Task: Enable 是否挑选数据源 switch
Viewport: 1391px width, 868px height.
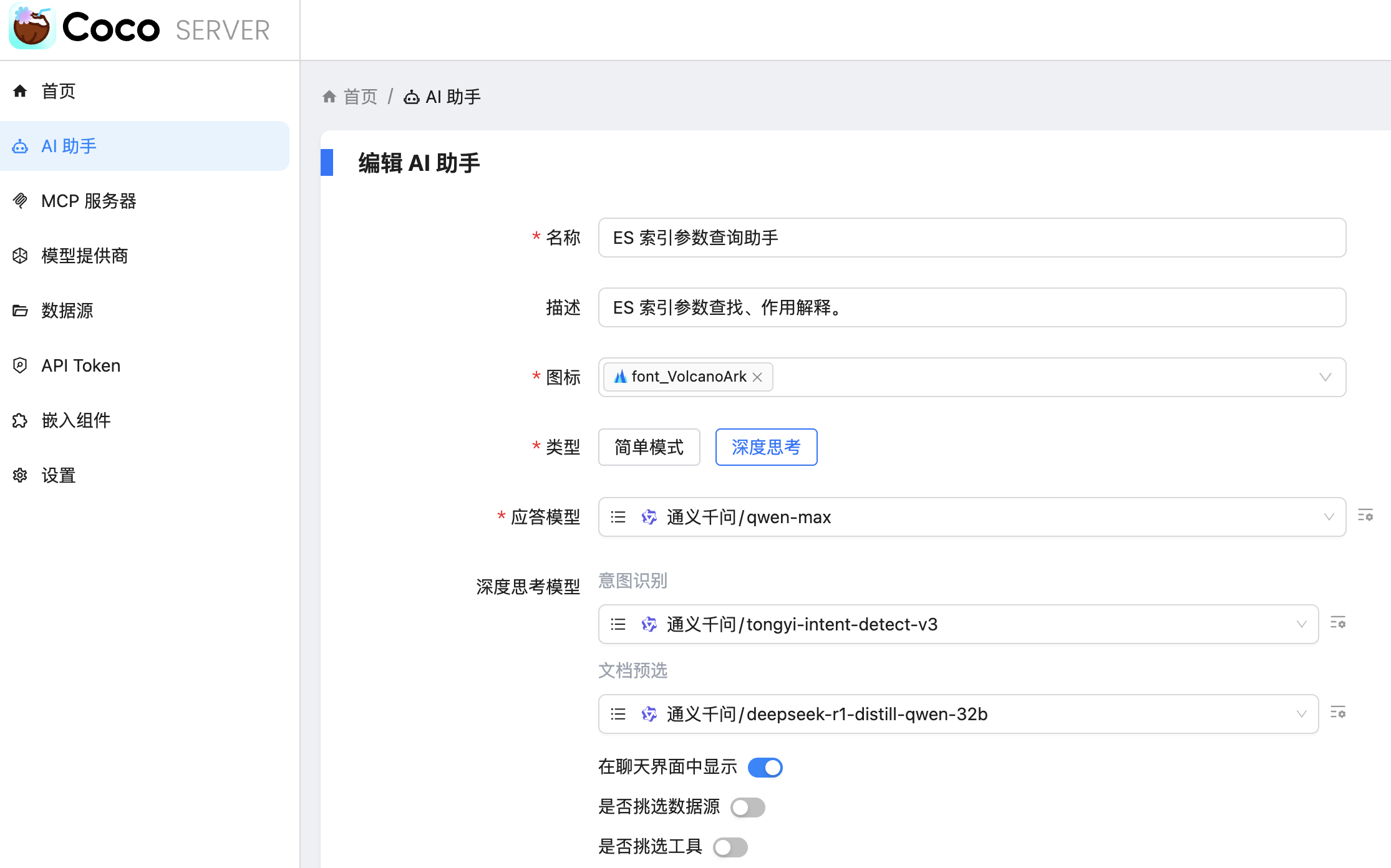Action: (x=747, y=808)
